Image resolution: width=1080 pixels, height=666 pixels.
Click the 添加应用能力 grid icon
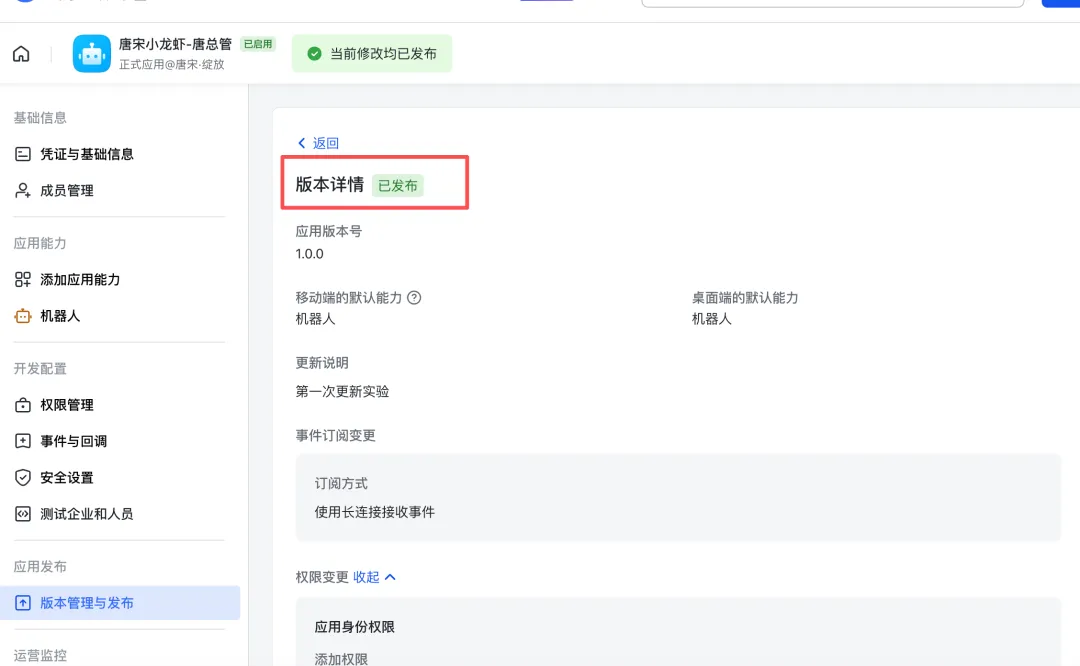click(23, 280)
